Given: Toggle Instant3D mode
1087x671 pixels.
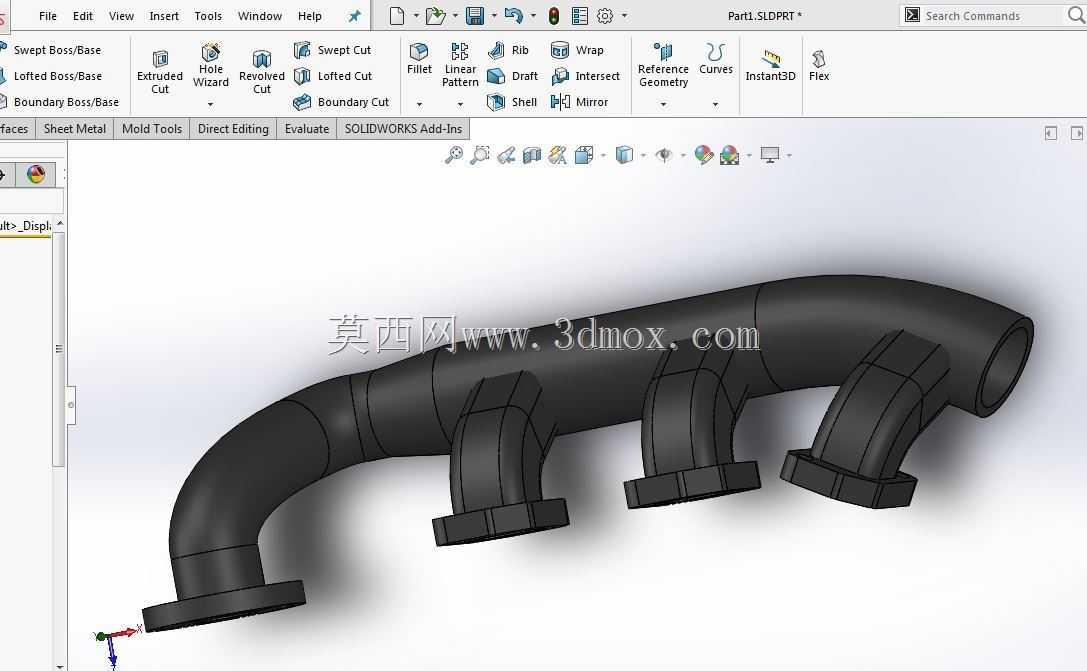Looking at the screenshot, I should point(771,66).
